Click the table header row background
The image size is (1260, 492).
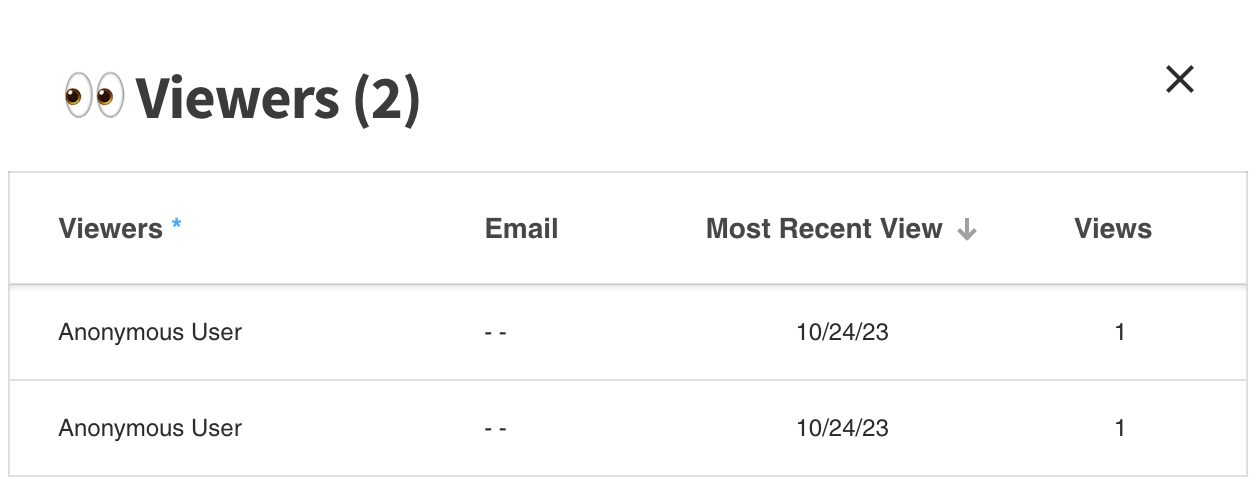pyautogui.click(x=630, y=228)
